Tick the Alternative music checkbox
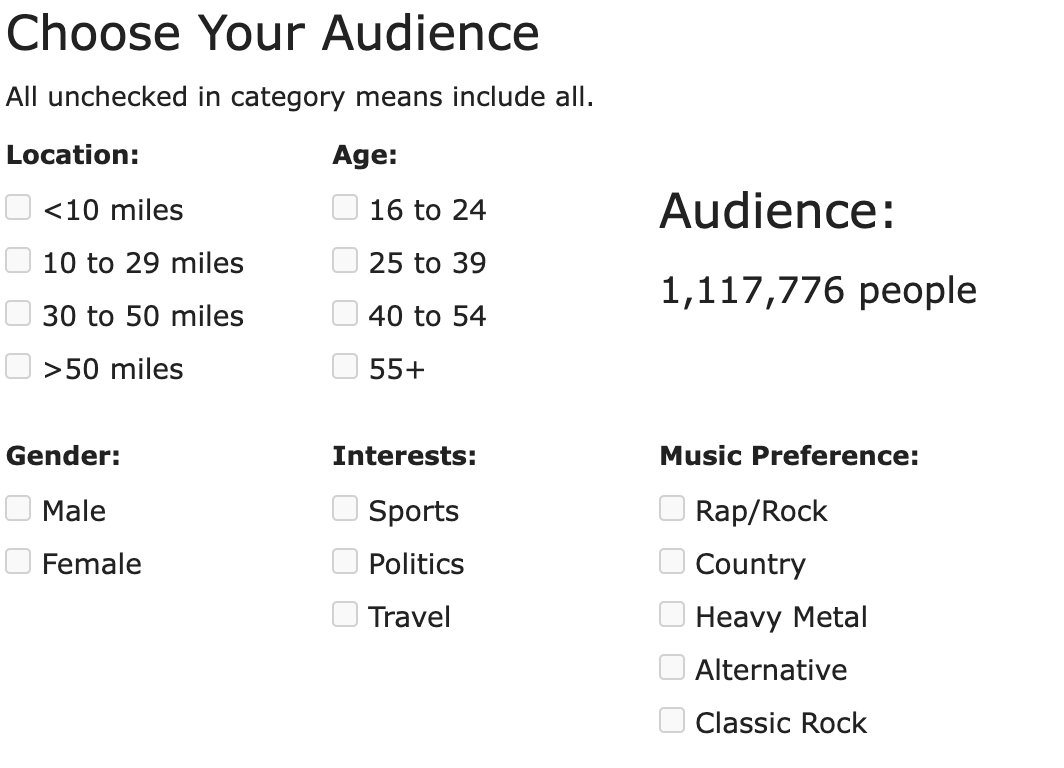Viewport: 1064px width, 768px height. pos(672,667)
